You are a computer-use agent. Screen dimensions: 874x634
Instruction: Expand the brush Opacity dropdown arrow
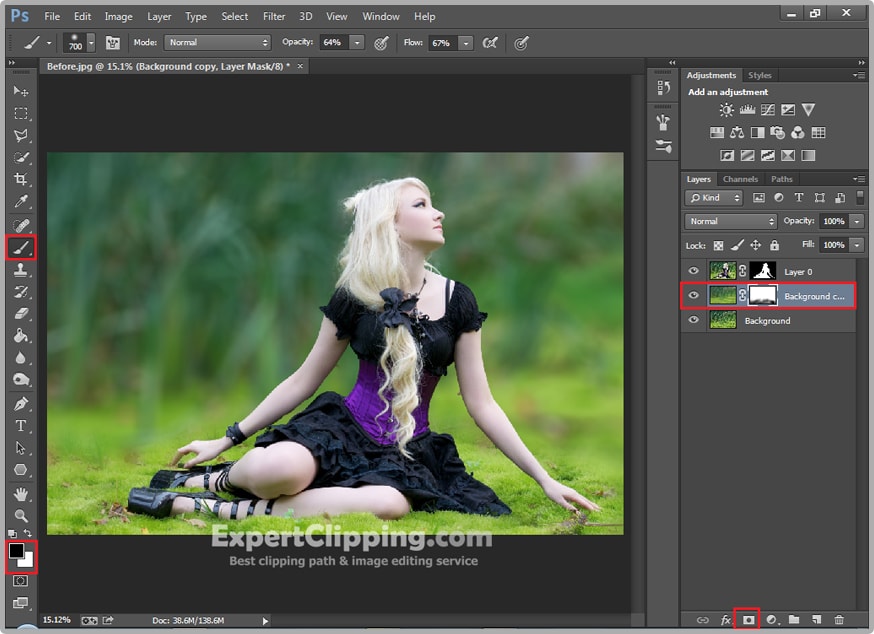(x=357, y=43)
